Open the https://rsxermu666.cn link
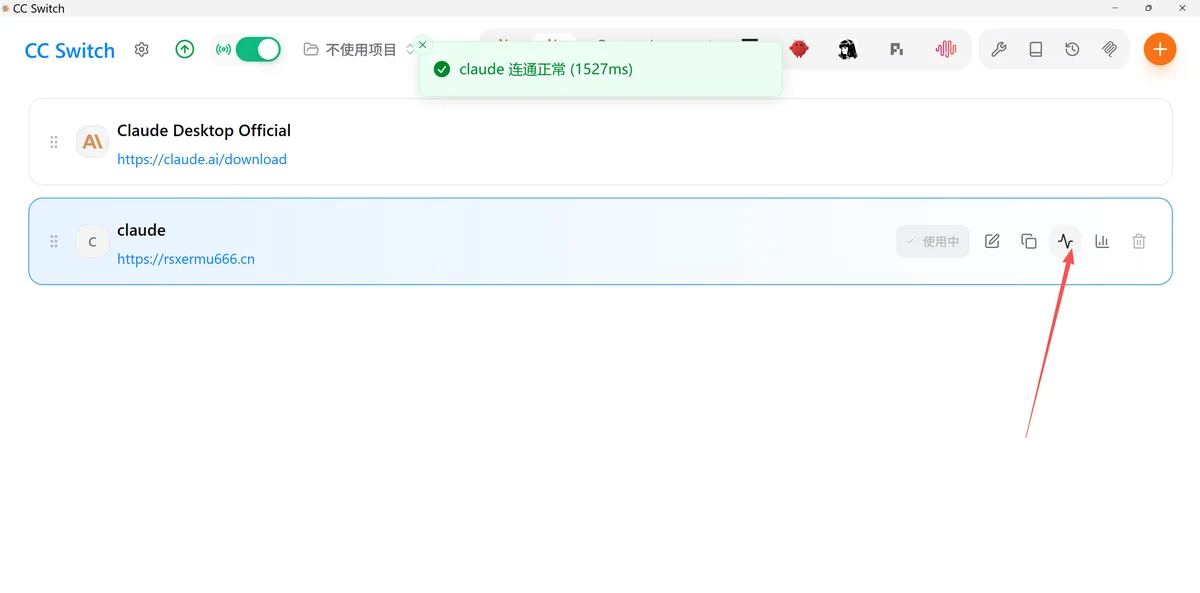Screen dimensions: 1200x593 pos(186,259)
